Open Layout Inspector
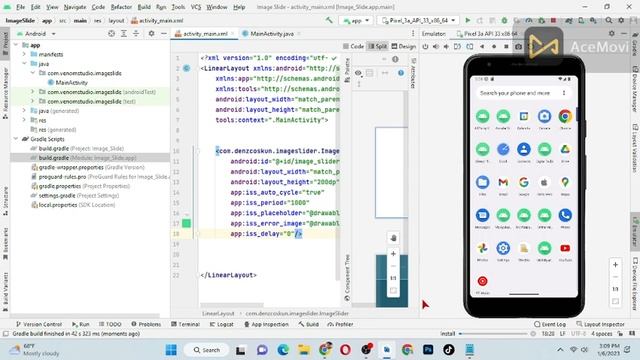Screen dimensions: 640x360 coord(600,324)
